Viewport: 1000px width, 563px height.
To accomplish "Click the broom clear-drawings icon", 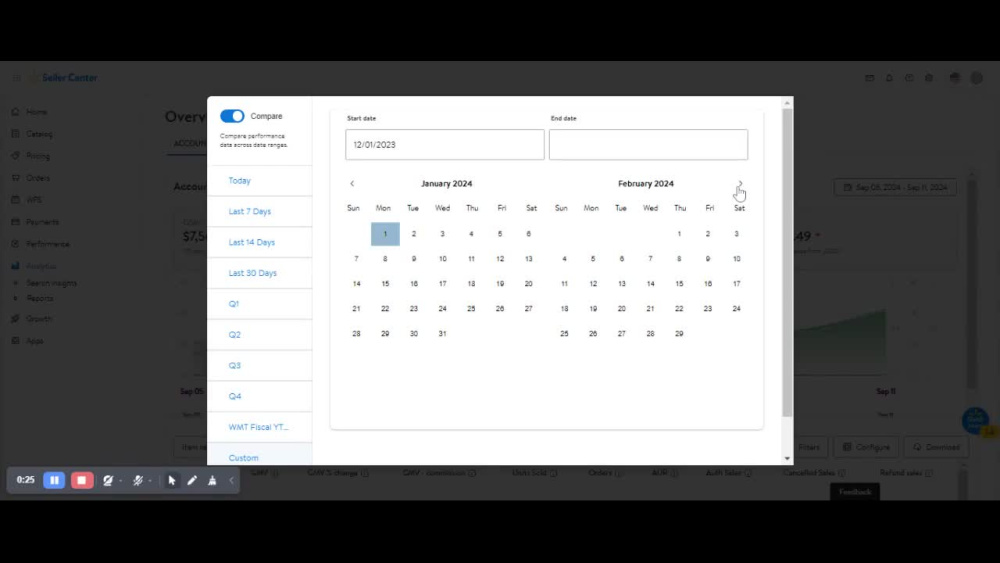I will point(212,480).
